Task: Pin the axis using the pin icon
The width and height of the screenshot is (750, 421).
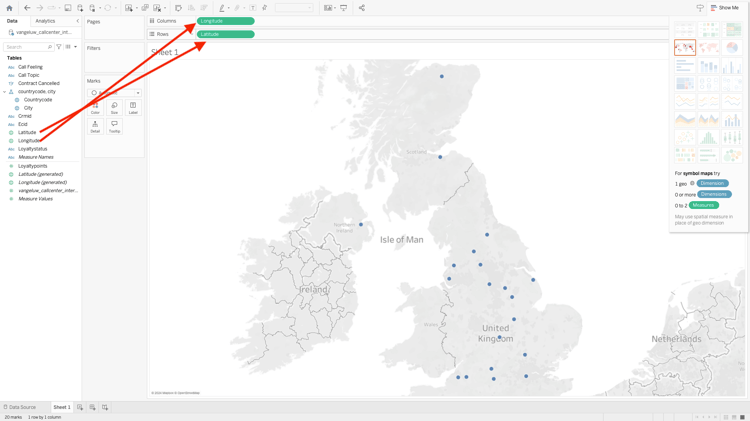Action: (x=264, y=8)
